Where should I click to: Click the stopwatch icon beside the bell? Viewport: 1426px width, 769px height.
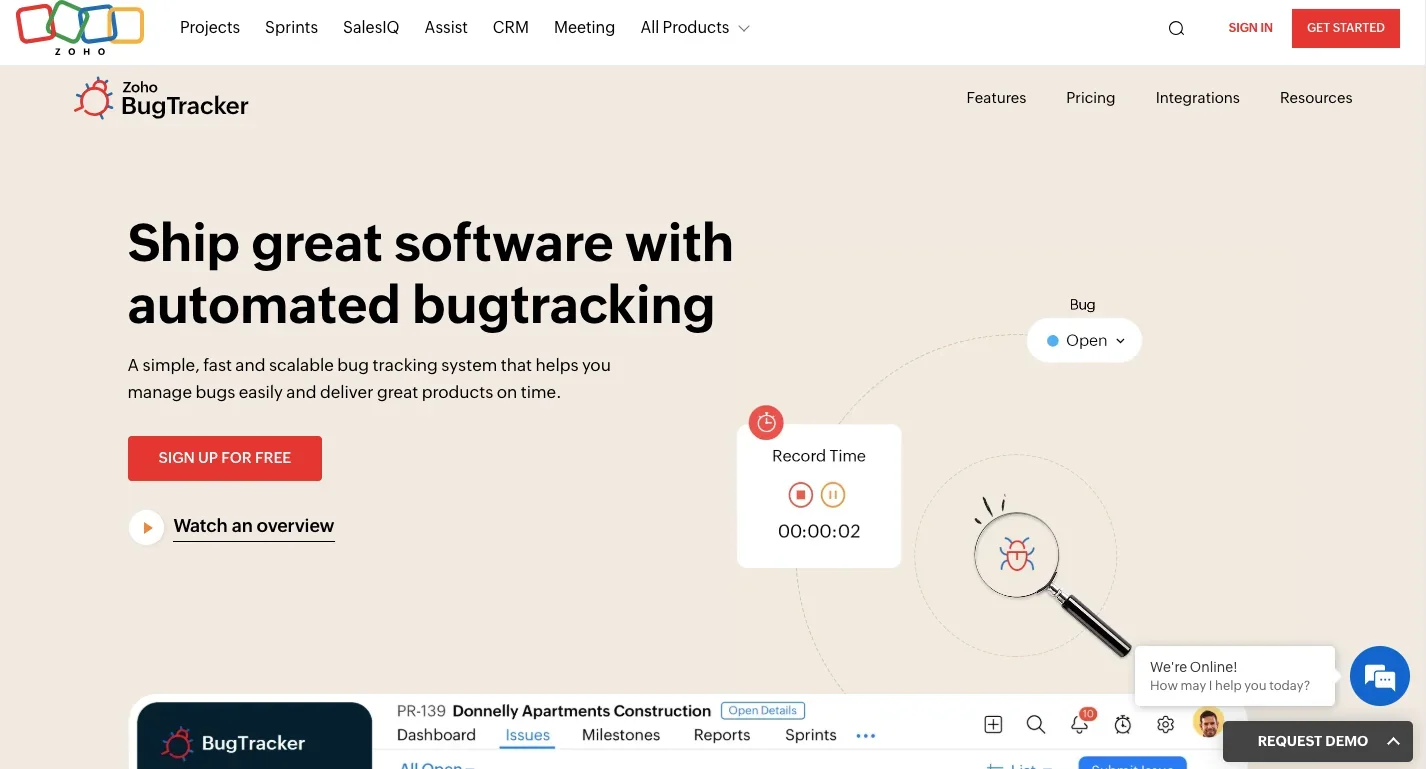coord(1123,724)
